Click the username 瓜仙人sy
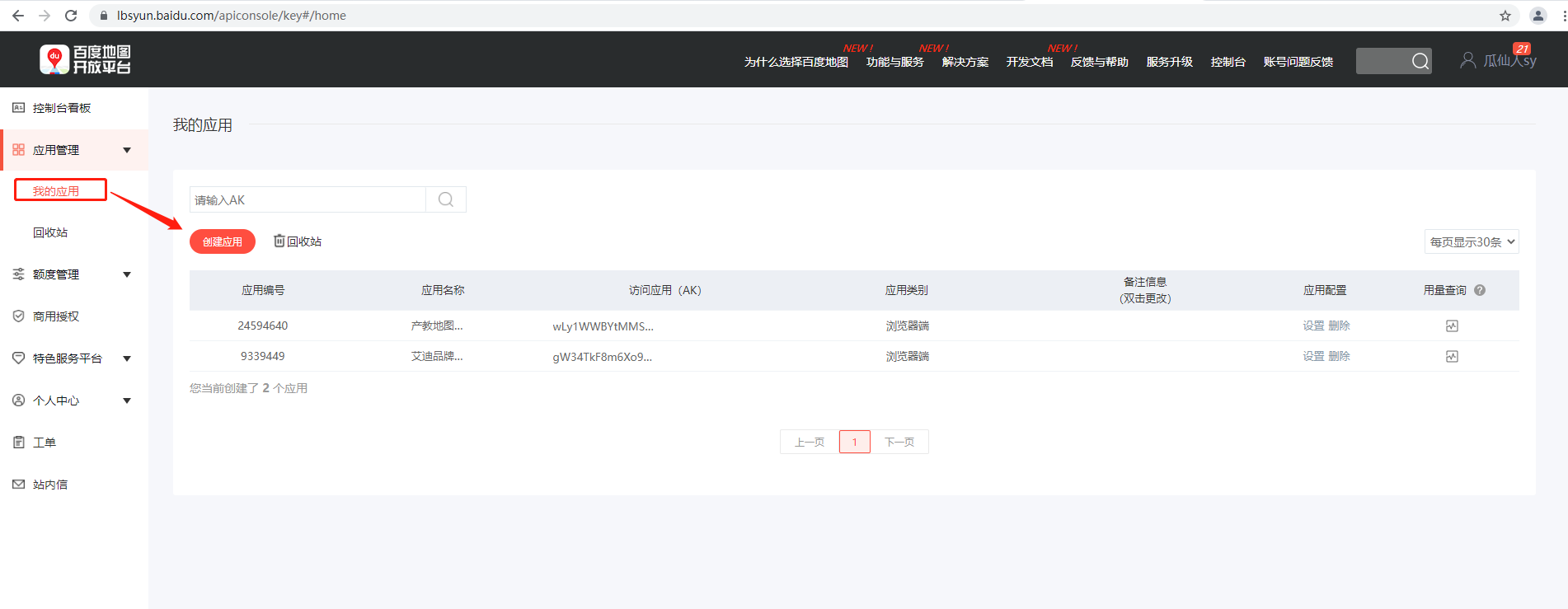This screenshot has height=609, width=1568. click(1510, 61)
